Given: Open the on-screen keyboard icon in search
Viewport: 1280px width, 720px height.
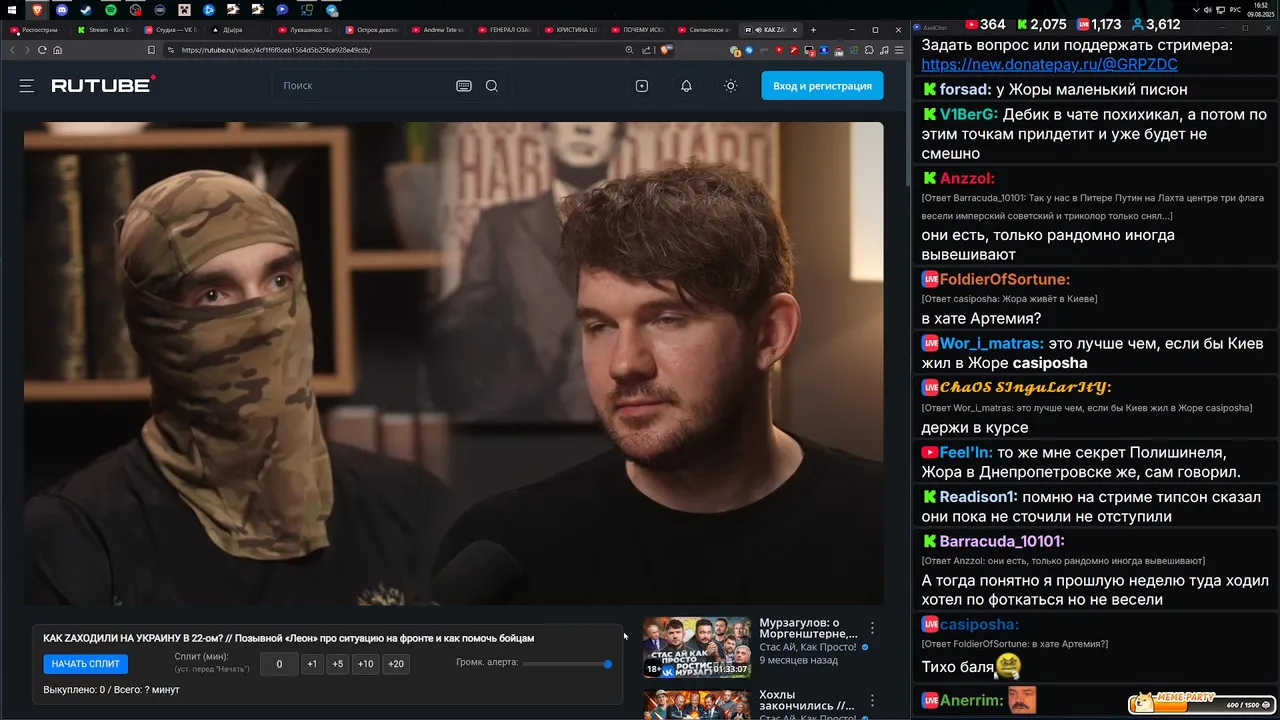Looking at the screenshot, I should [464, 86].
